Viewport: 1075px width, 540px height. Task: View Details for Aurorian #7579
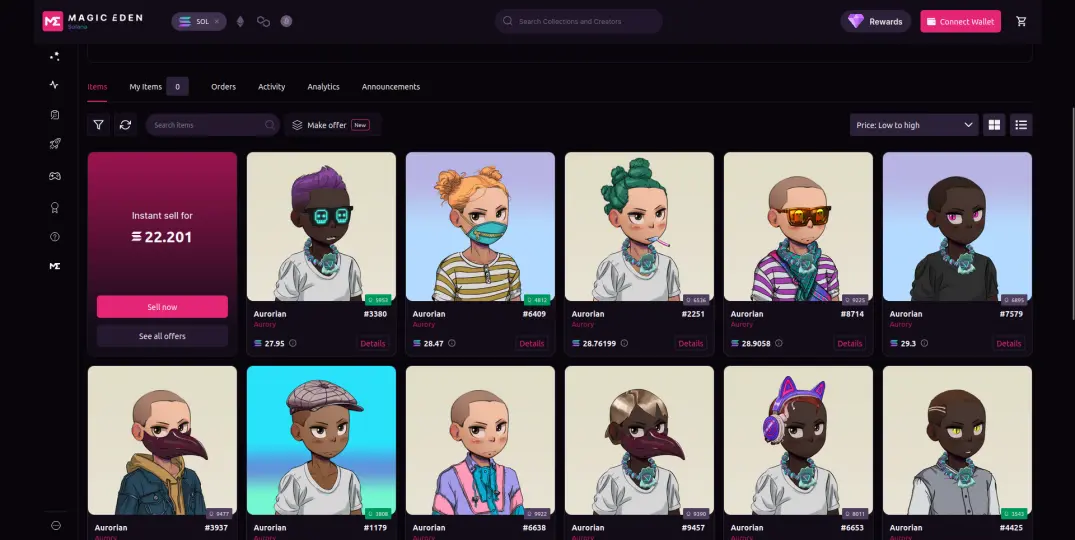(1009, 343)
